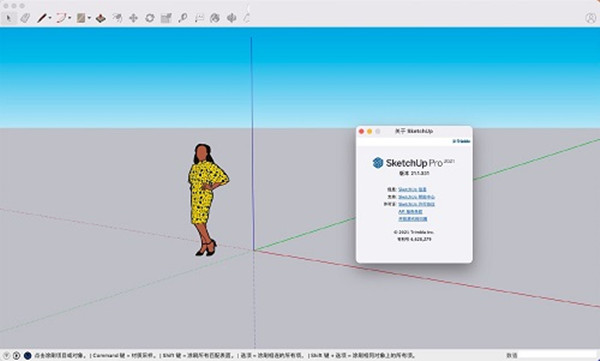Select the Scale tool
Viewport: 600px width, 361px height.
166,18
